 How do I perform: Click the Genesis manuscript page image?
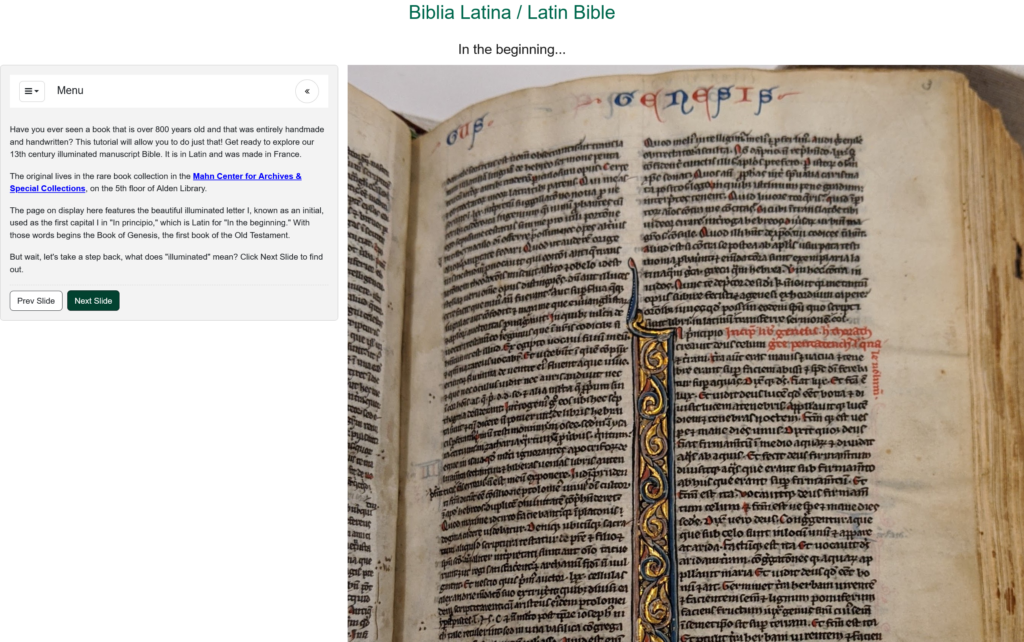(x=686, y=353)
